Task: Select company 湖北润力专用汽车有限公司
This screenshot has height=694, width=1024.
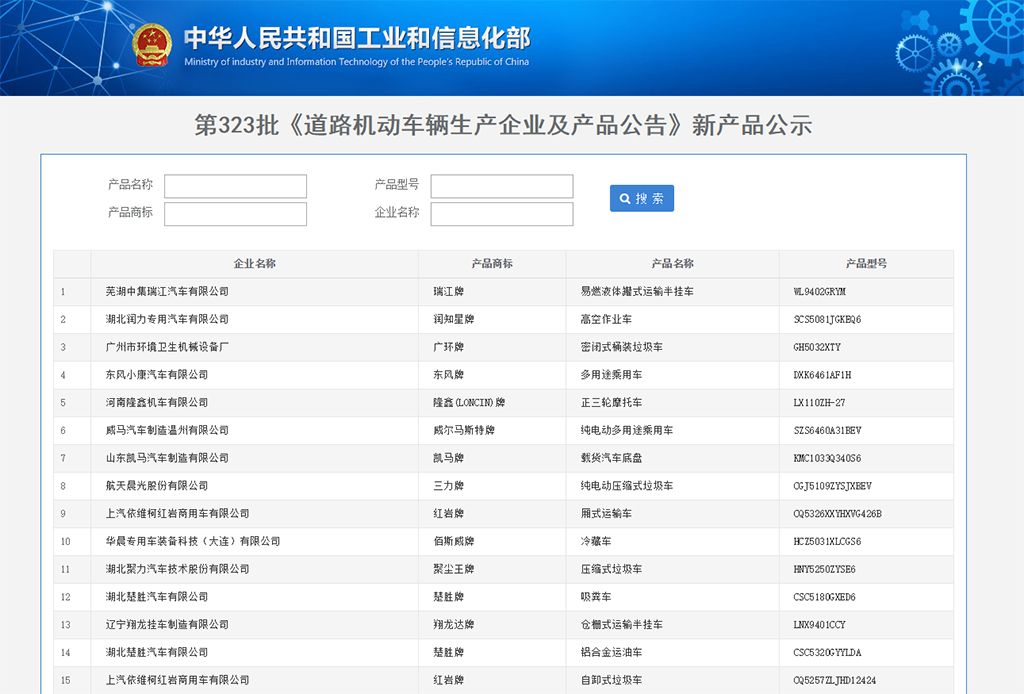Action: pos(167,319)
